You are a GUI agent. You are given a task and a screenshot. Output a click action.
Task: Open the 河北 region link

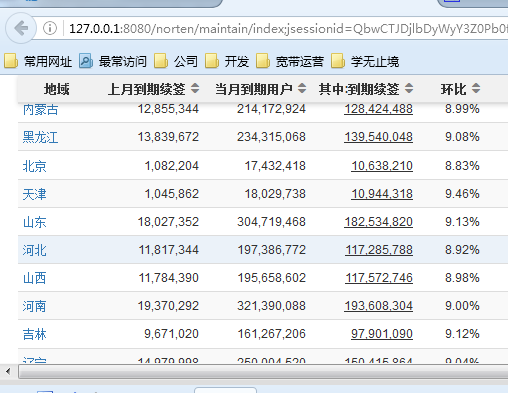click(35, 250)
